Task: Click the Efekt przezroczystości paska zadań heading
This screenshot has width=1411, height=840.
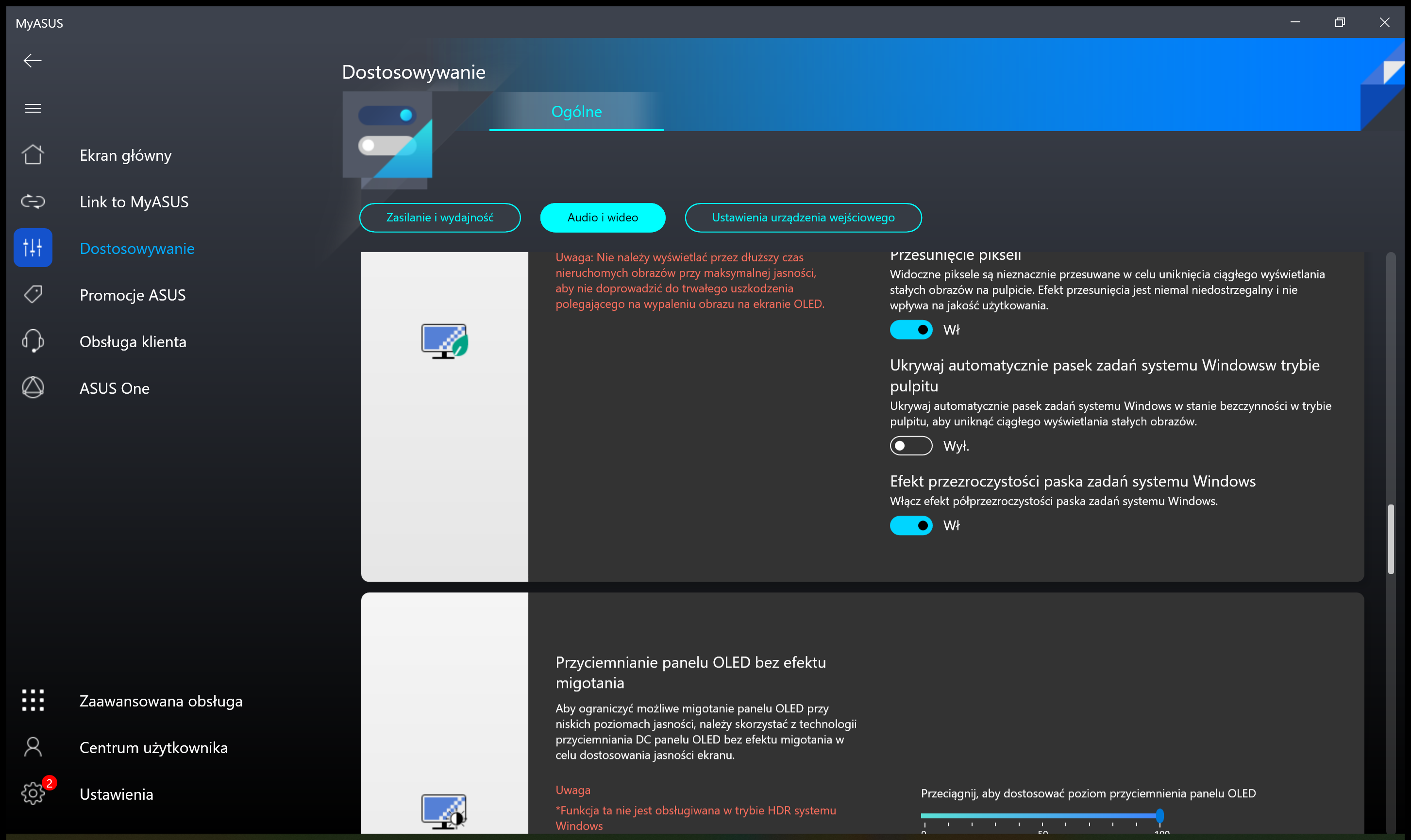Action: coord(1073,481)
